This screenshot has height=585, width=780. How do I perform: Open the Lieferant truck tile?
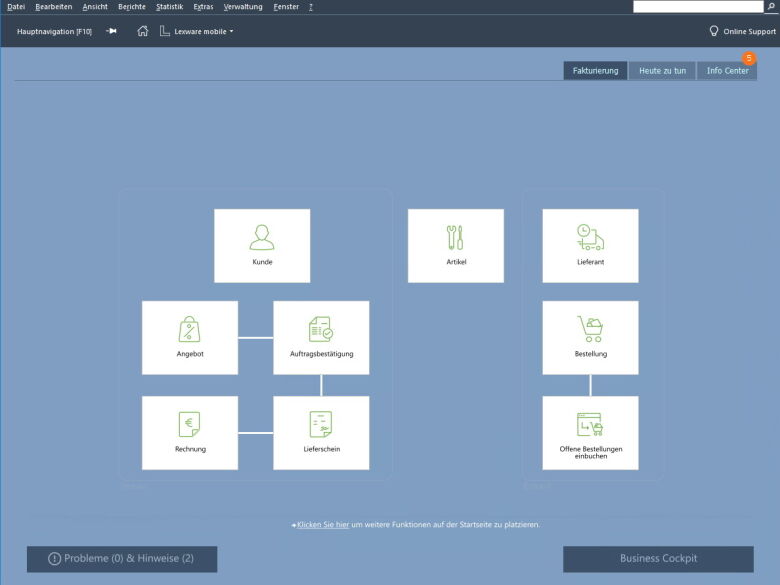[590, 245]
